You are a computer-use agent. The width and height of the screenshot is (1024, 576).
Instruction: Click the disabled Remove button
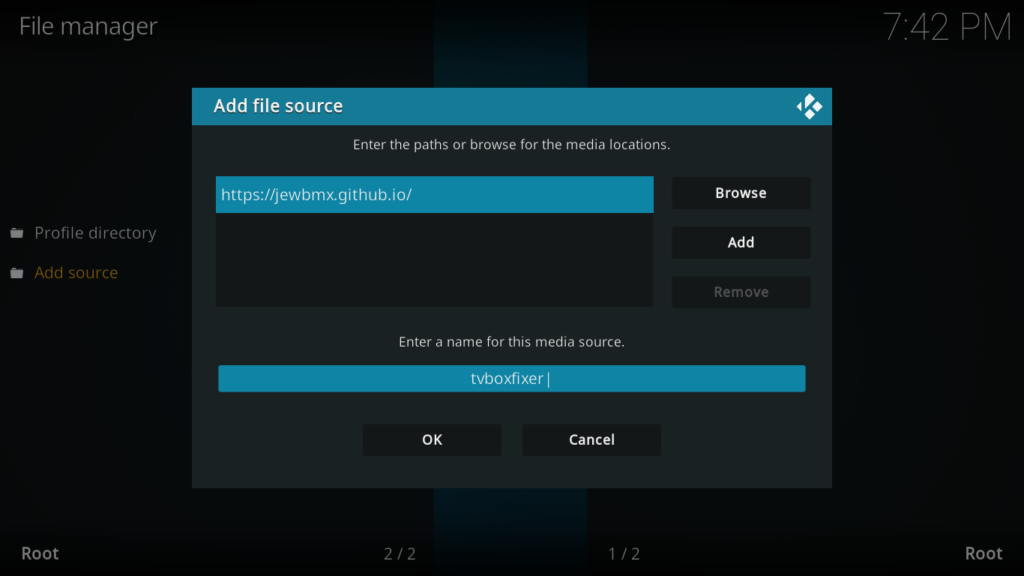click(x=740, y=292)
